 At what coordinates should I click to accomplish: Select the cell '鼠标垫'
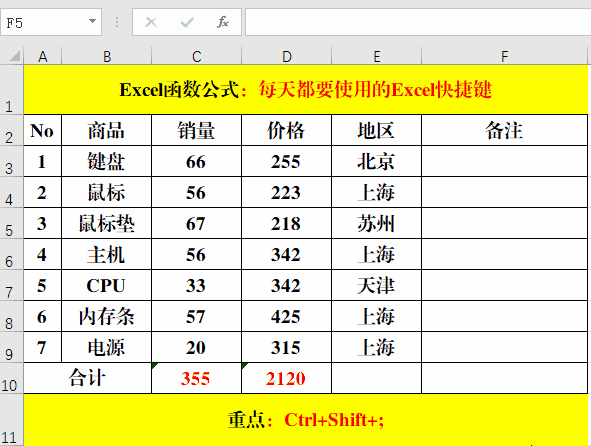(107, 223)
